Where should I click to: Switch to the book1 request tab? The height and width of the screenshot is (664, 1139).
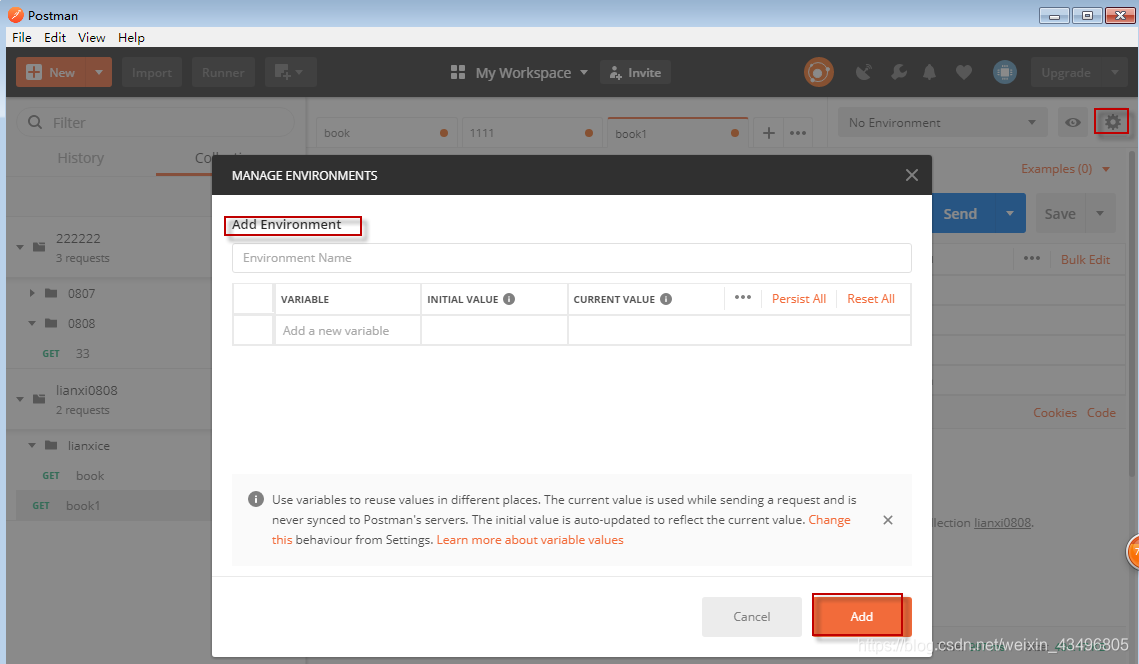(677, 133)
